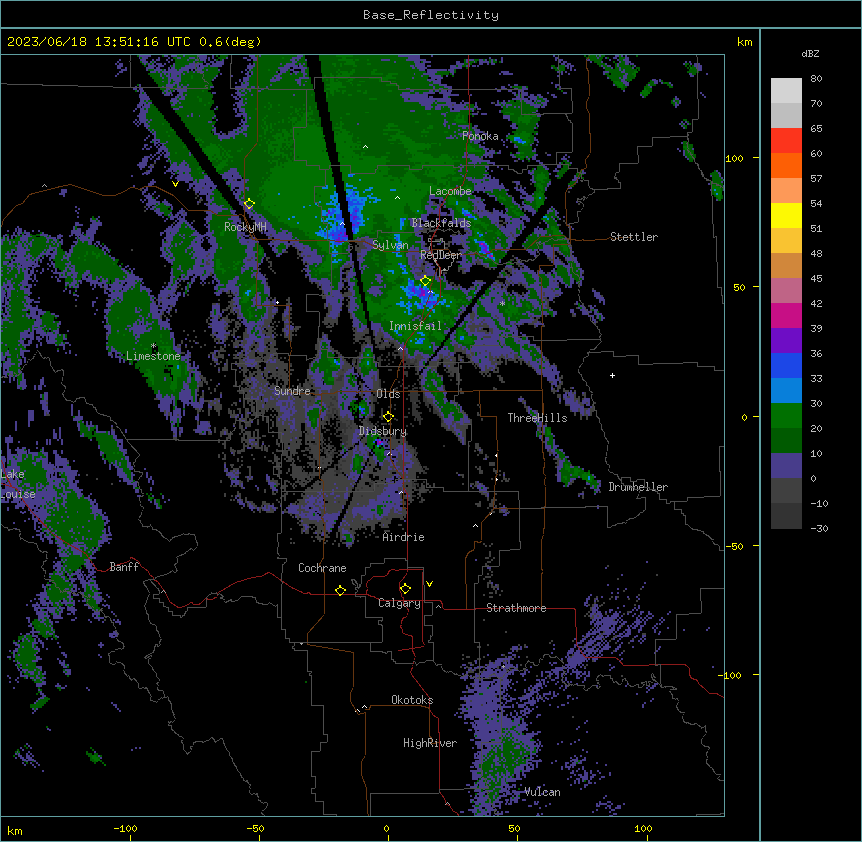862x842 pixels.
Task: Select the bright yellow 51–54 dBZ legend swatch
Action: 786,215
